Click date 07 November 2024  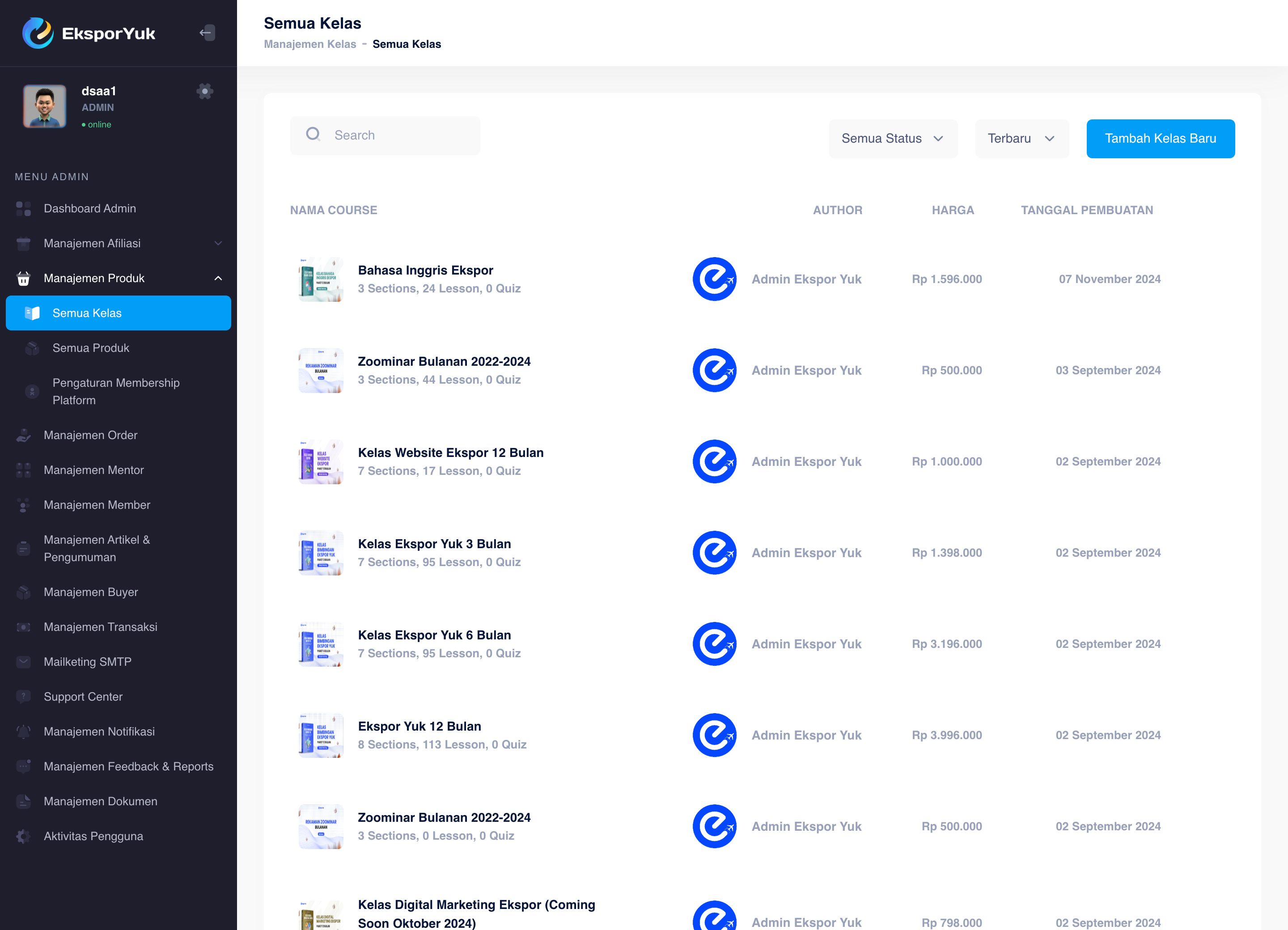pos(1109,279)
